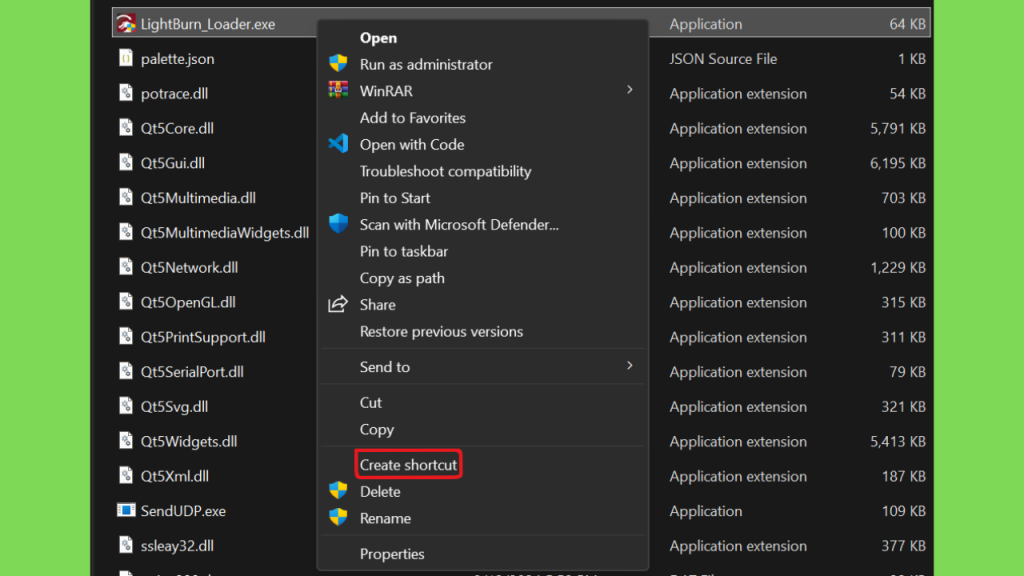Click the palette.json file icon
The height and width of the screenshot is (576, 1024).
click(x=126, y=58)
